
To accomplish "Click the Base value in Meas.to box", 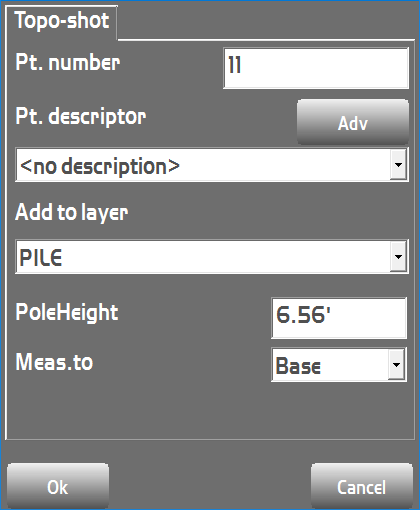I will (298, 366).
